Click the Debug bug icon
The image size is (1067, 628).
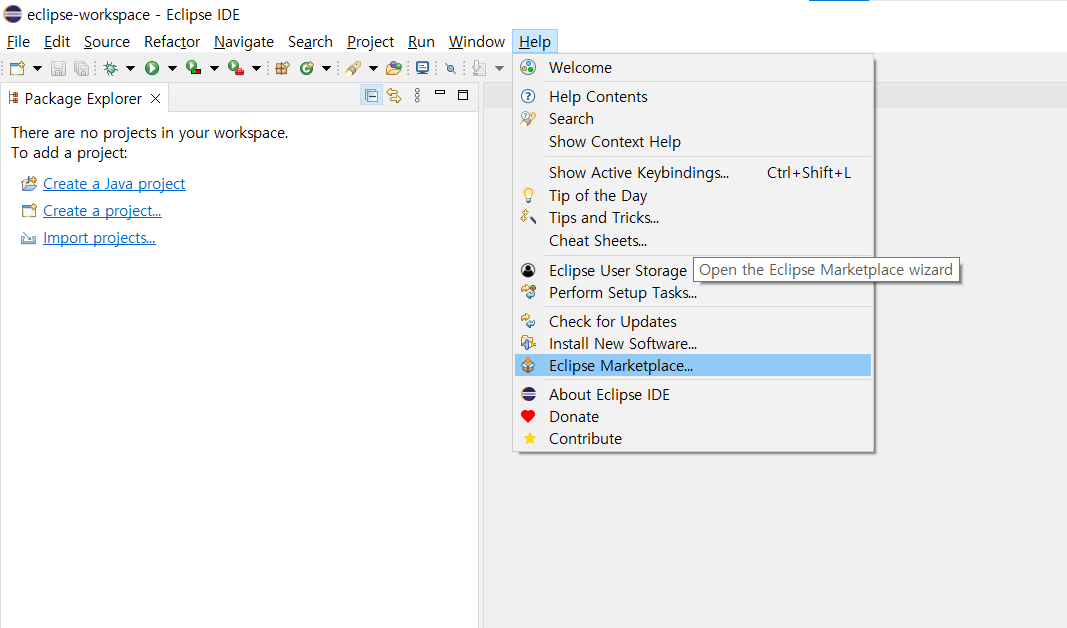[x=110, y=68]
